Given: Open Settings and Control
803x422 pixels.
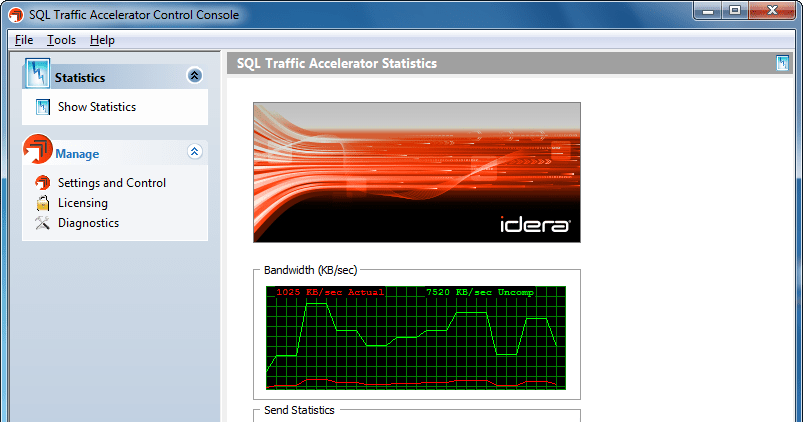Looking at the screenshot, I should point(112,183).
